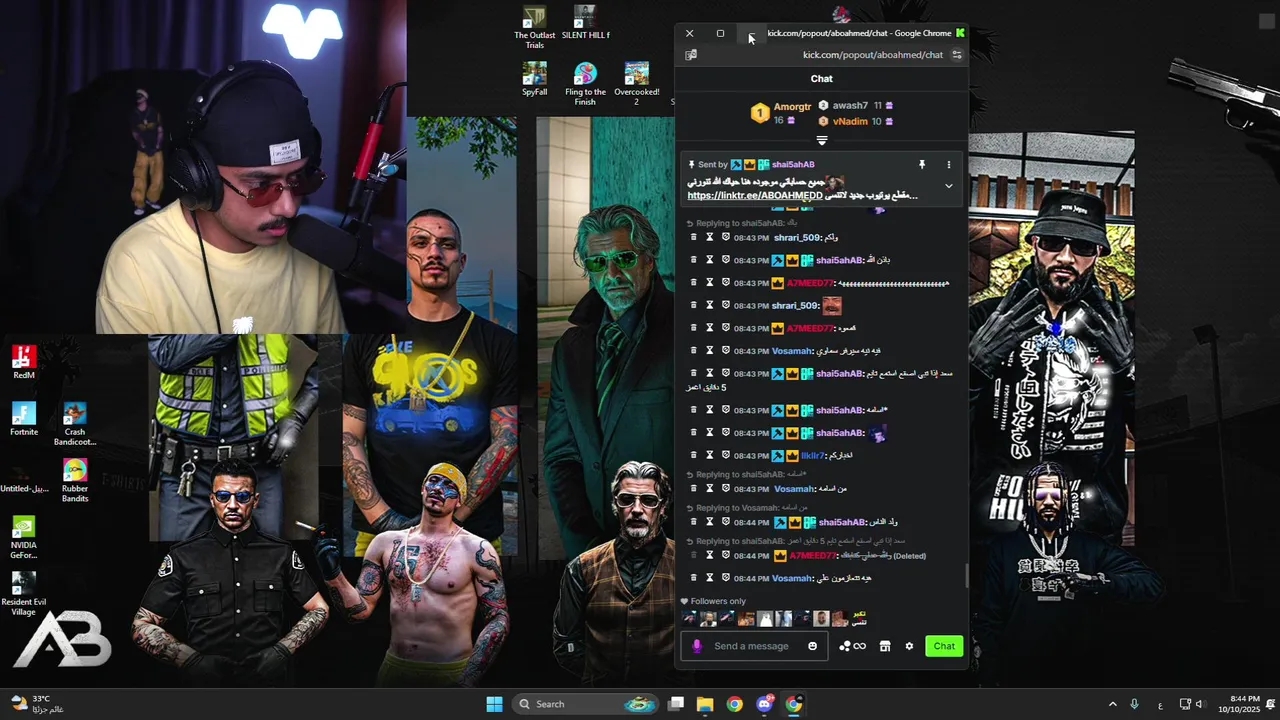Open Task View on the taskbar
Viewport: 1280px width, 720px height.
[x=676, y=704]
